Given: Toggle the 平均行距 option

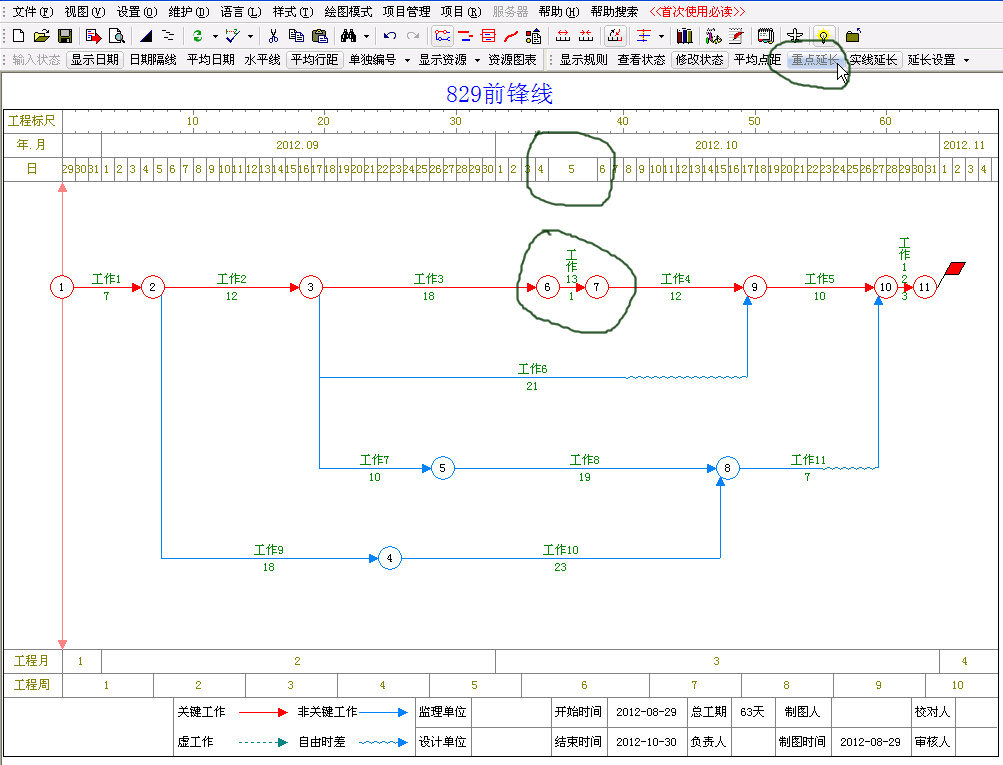Looking at the screenshot, I should (315, 59).
